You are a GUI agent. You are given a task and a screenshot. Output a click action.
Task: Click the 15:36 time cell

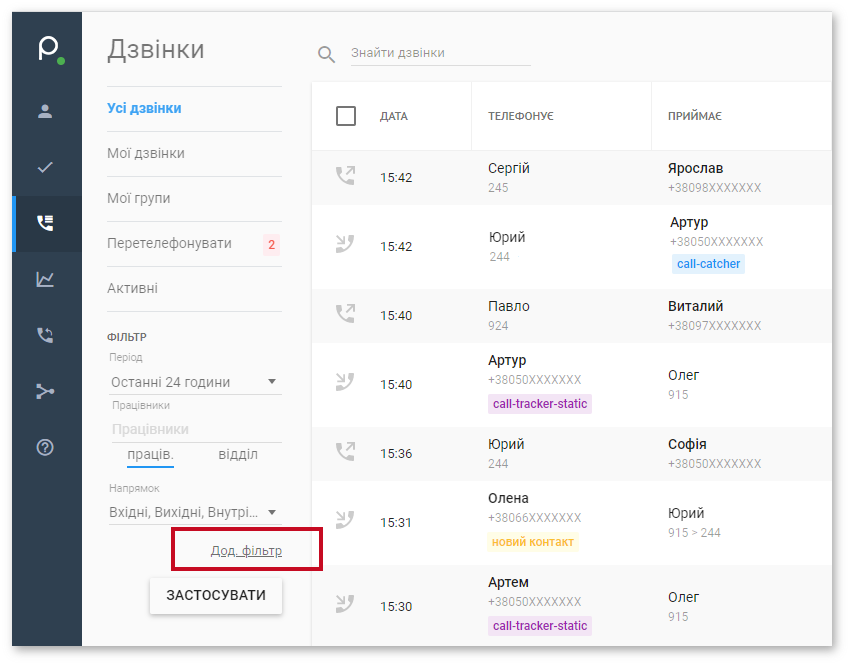(396, 454)
